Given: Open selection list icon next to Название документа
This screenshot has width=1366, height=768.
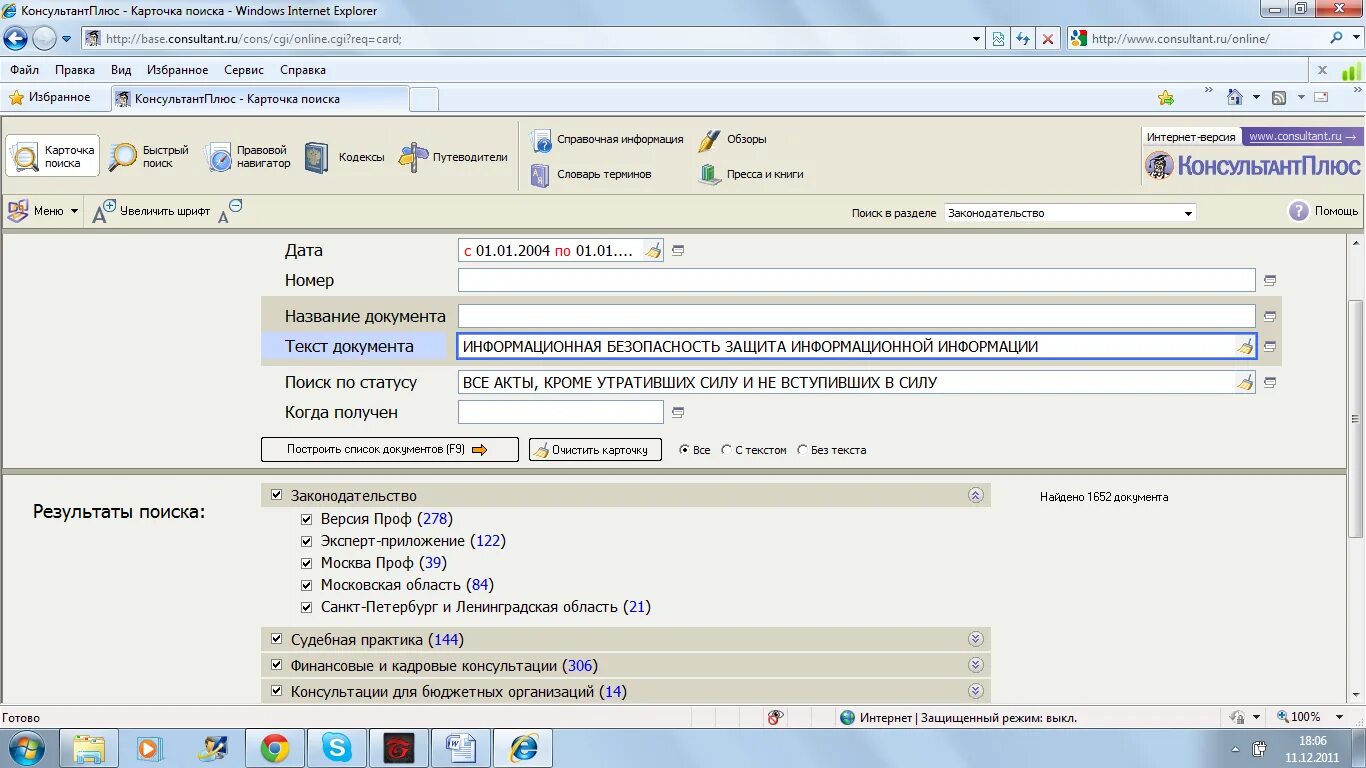Looking at the screenshot, I should 1270,317.
